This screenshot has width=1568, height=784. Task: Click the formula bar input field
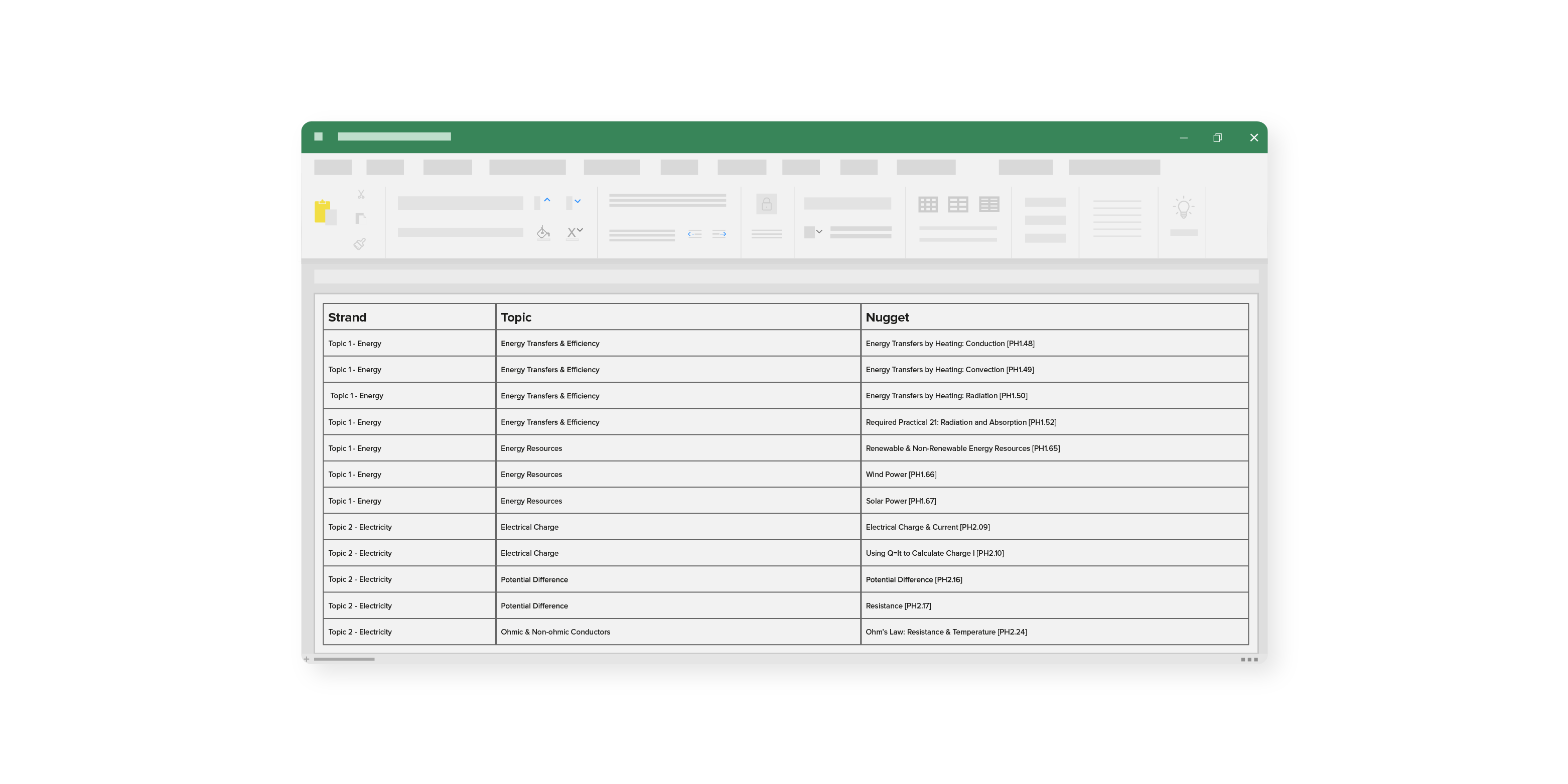pos(786,276)
